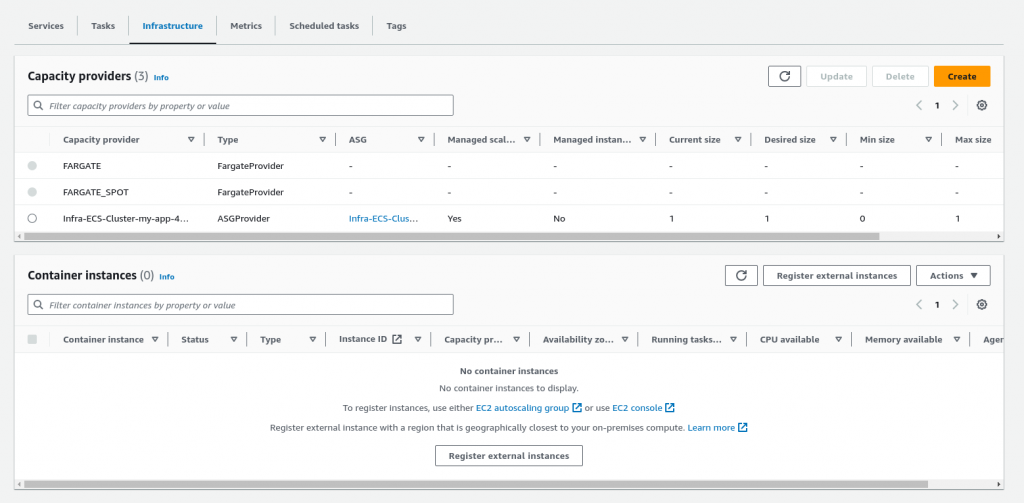
Task: Click external link icon beside EC2 console
Action: click(669, 408)
